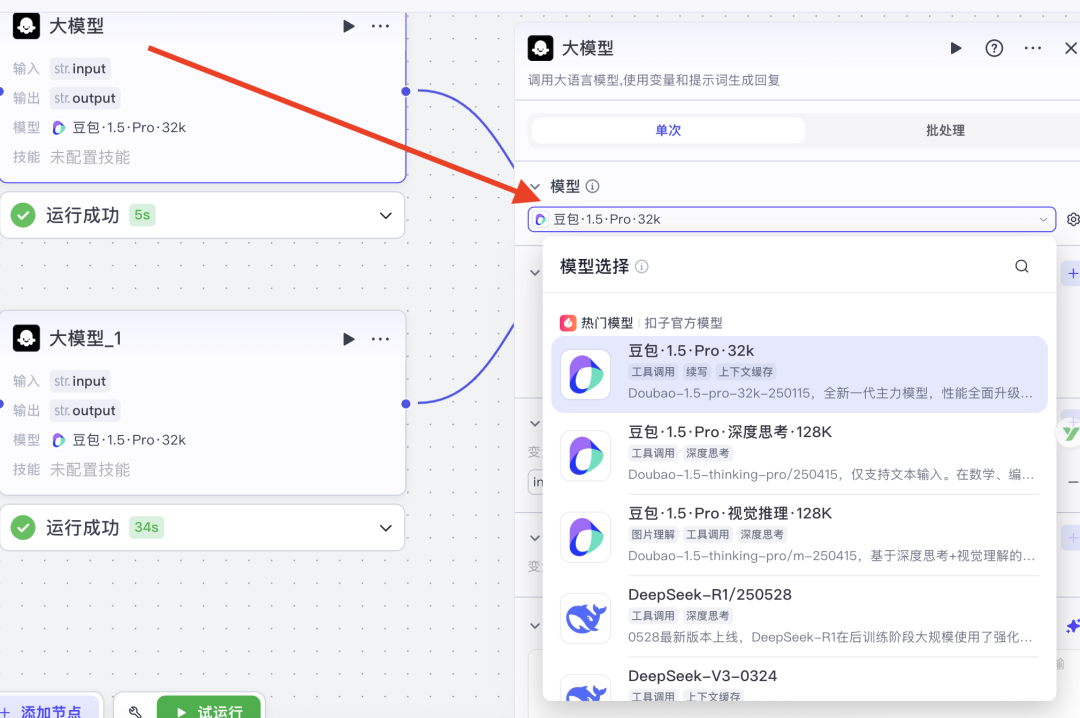Open the settings panel's three-dot menu
The image size is (1080, 718).
pyautogui.click(x=1032, y=48)
